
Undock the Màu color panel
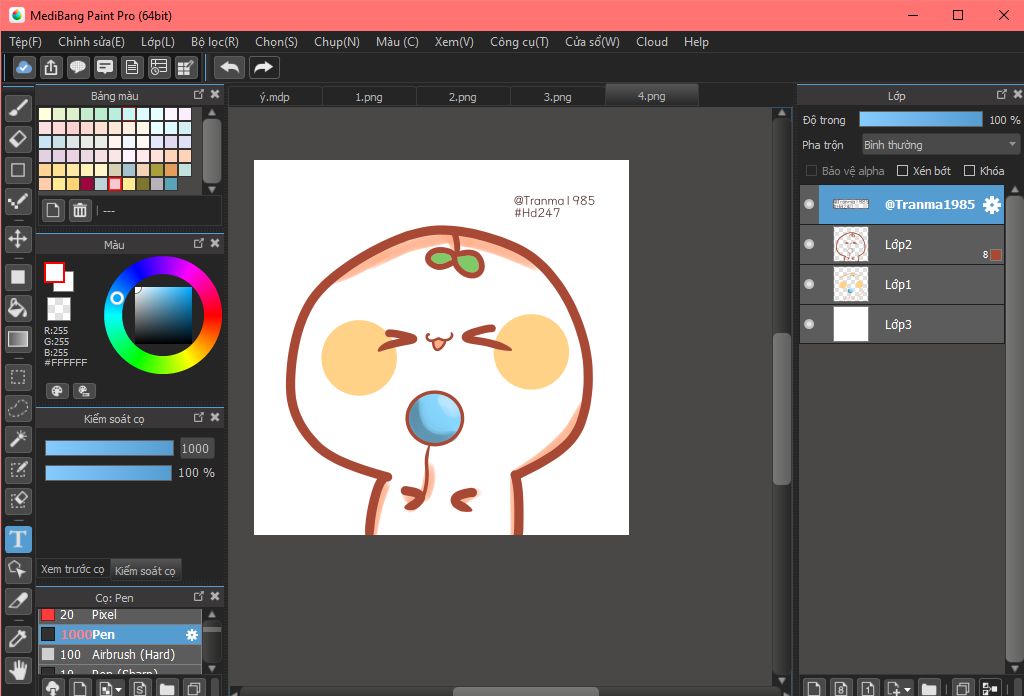199,244
